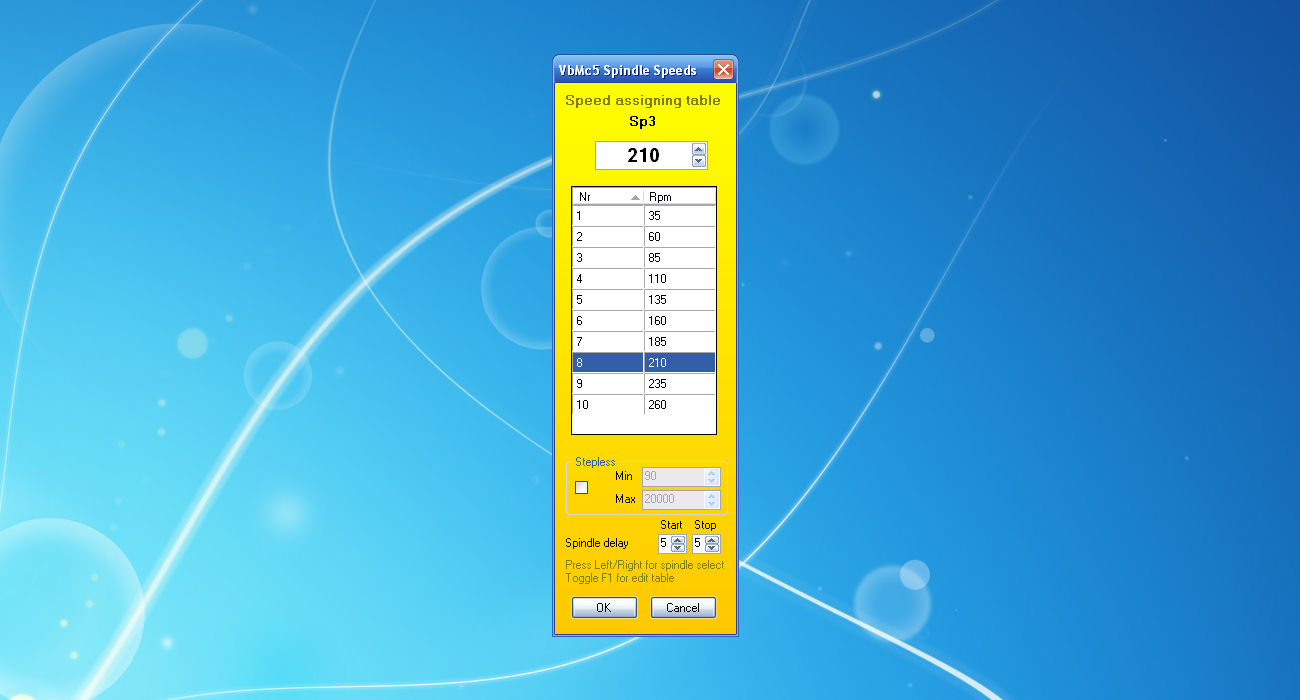Sort the table by the Nr column header

(x=607, y=197)
